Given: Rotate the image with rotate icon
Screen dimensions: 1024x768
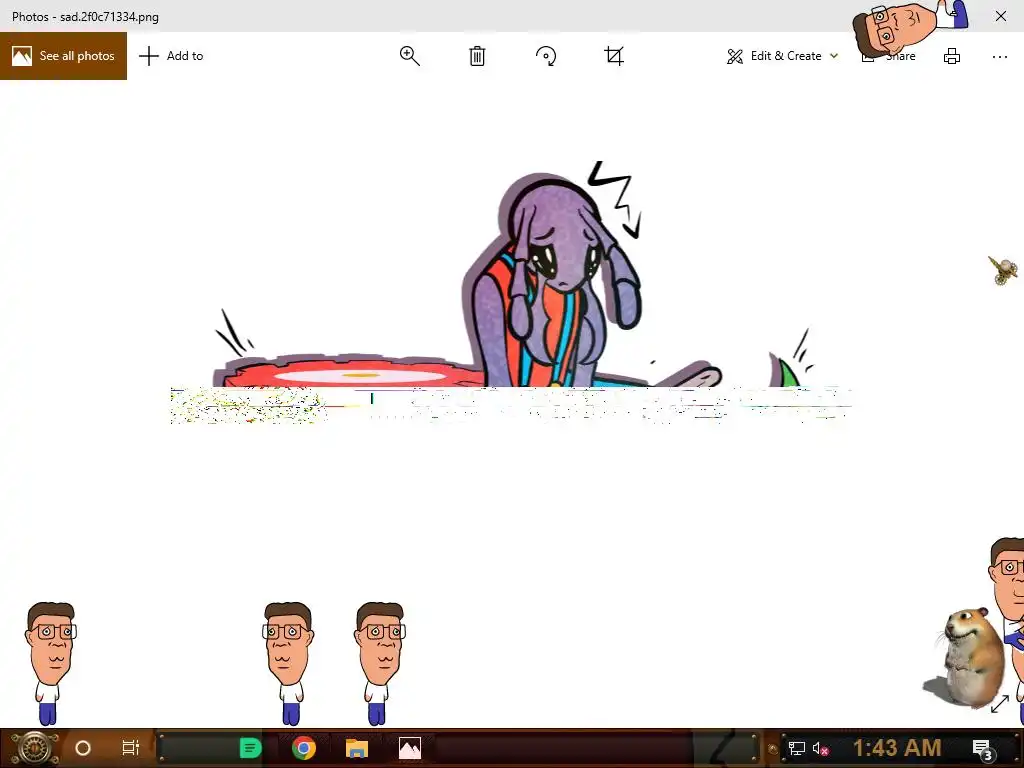Looking at the screenshot, I should click(x=546, y=56).
